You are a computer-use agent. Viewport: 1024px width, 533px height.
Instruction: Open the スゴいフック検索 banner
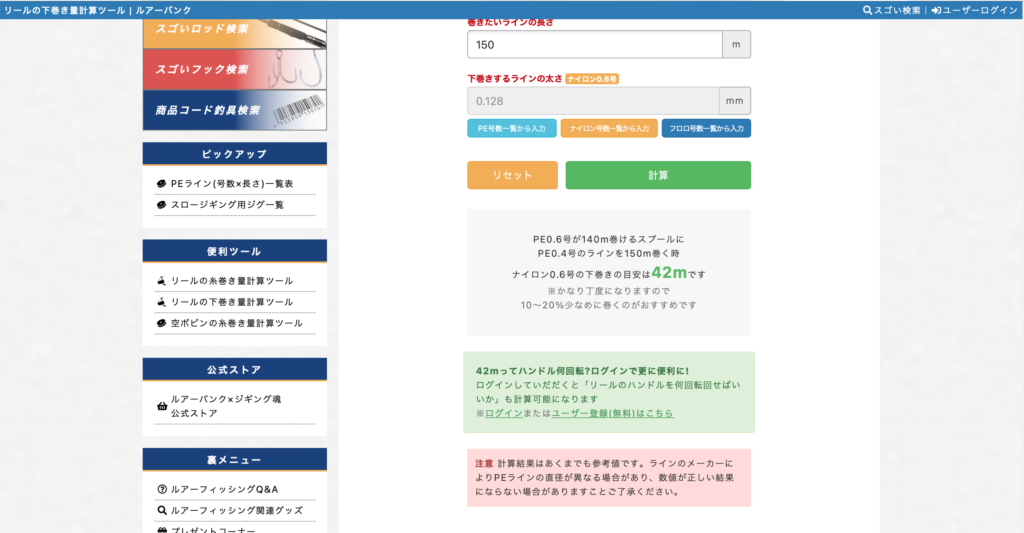point(234,69)
